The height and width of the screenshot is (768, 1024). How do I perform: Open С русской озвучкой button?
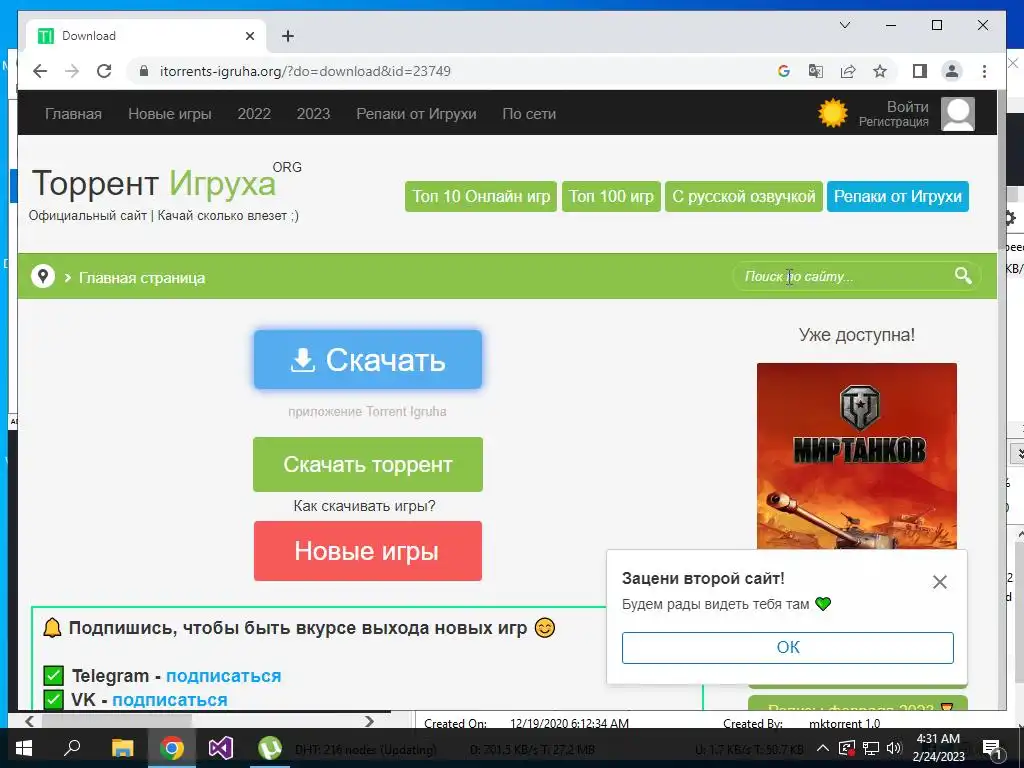pos(744,197)
